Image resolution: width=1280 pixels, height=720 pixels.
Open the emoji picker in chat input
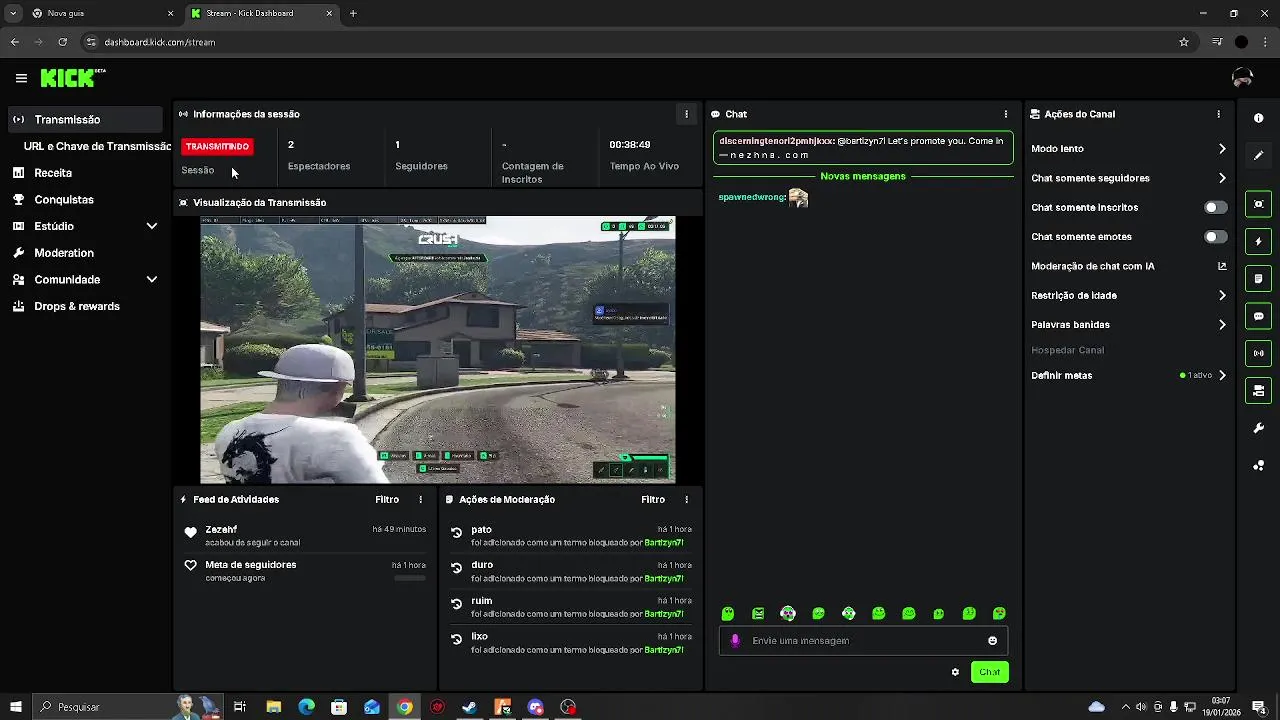992,641
